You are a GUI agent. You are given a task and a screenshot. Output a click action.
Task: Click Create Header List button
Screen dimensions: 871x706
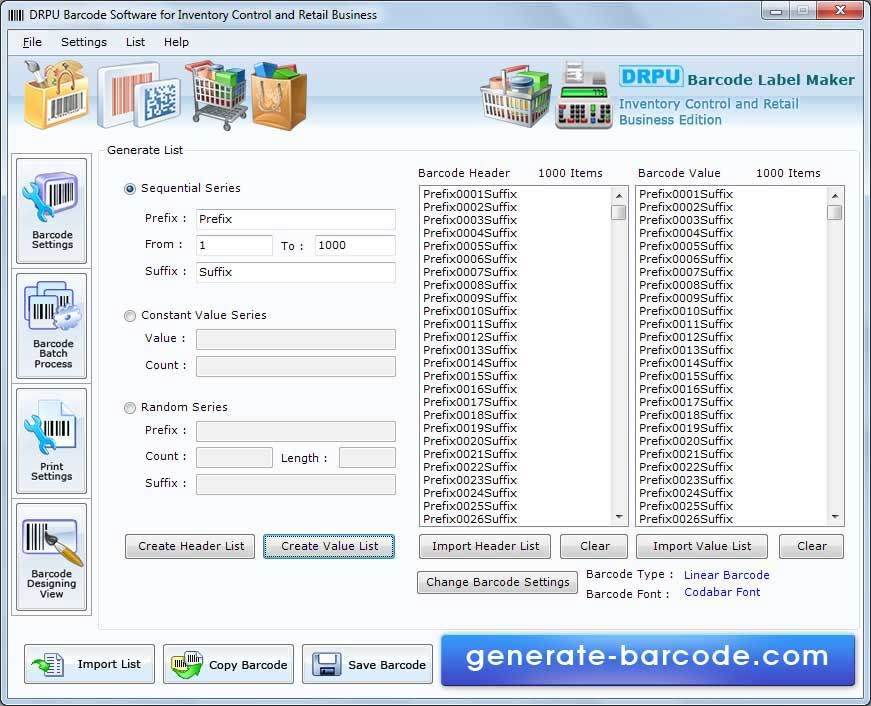point(190,546)
